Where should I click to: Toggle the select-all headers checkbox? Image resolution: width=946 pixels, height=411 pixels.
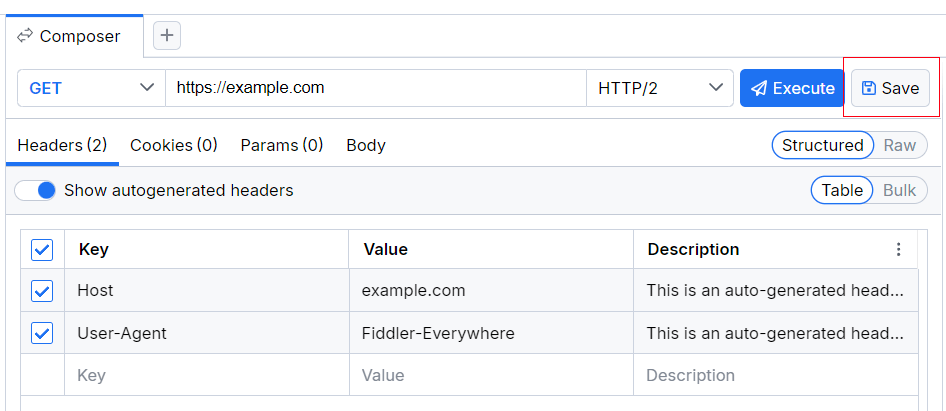42,249
